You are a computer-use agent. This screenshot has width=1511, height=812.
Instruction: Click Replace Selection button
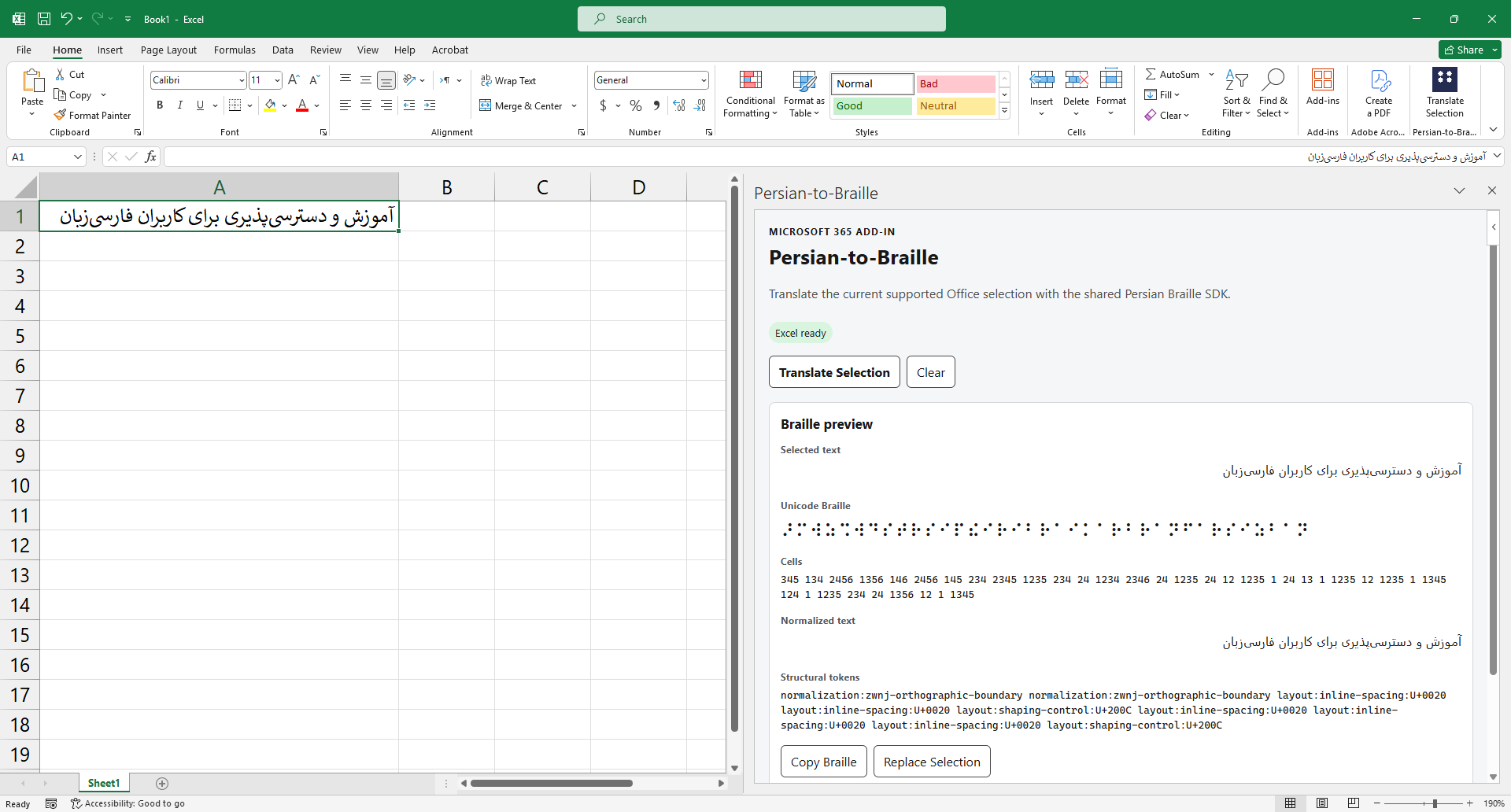932,762
